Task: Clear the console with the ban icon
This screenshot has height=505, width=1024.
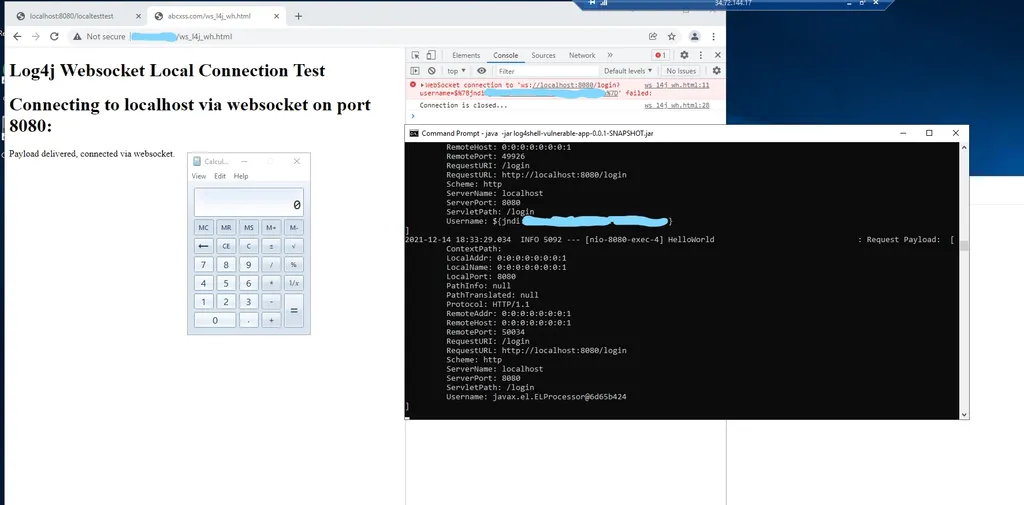Action: point(431,71)
